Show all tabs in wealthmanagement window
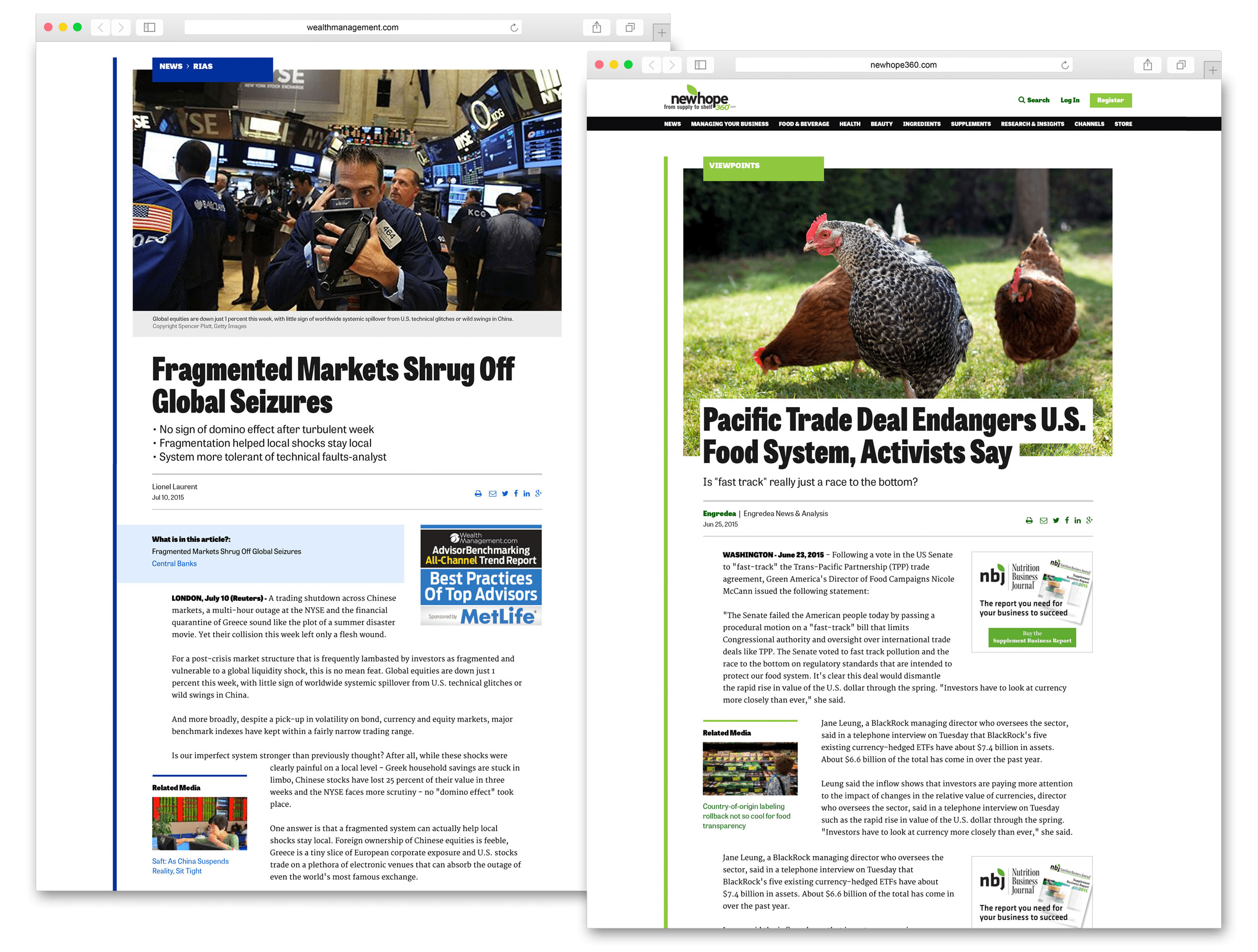 pyautogui.click(x=630, y=27)
